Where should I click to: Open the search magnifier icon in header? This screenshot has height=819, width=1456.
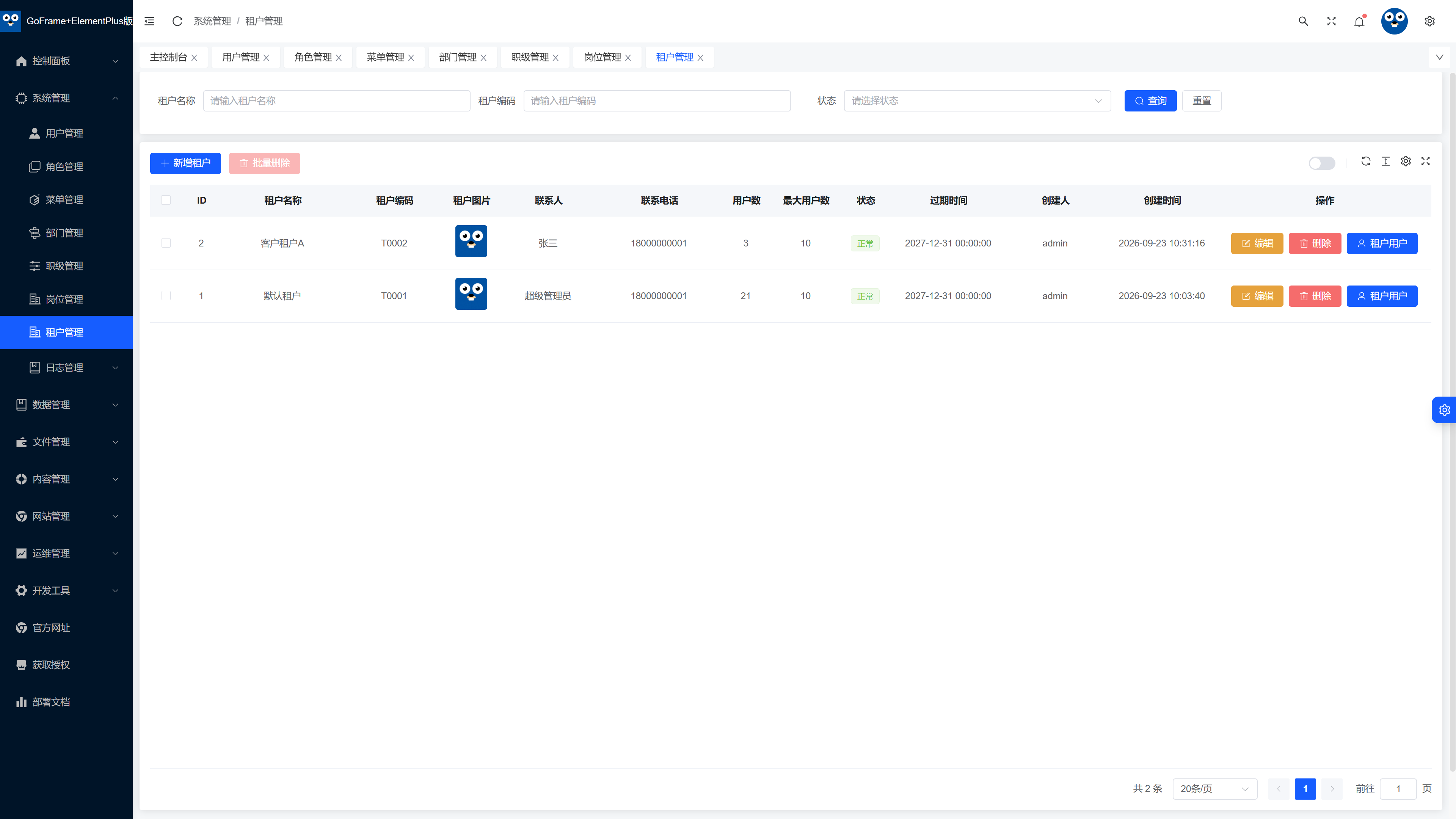pyautogui.click(x=1304, y=21)
